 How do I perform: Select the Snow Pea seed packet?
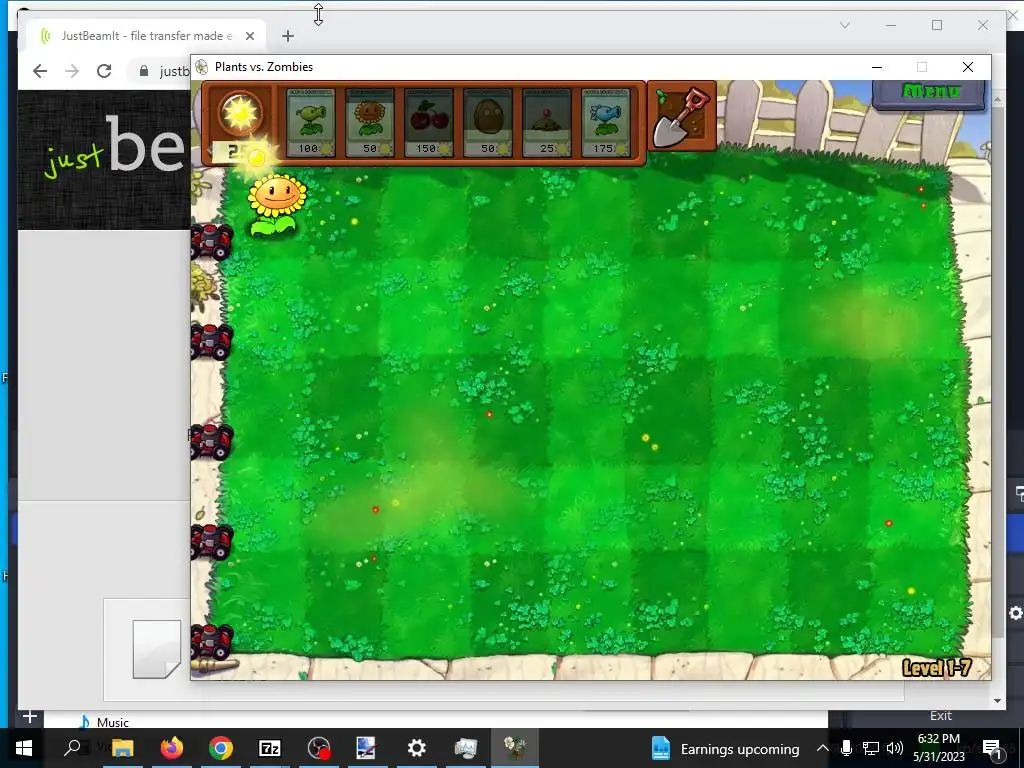605,123
